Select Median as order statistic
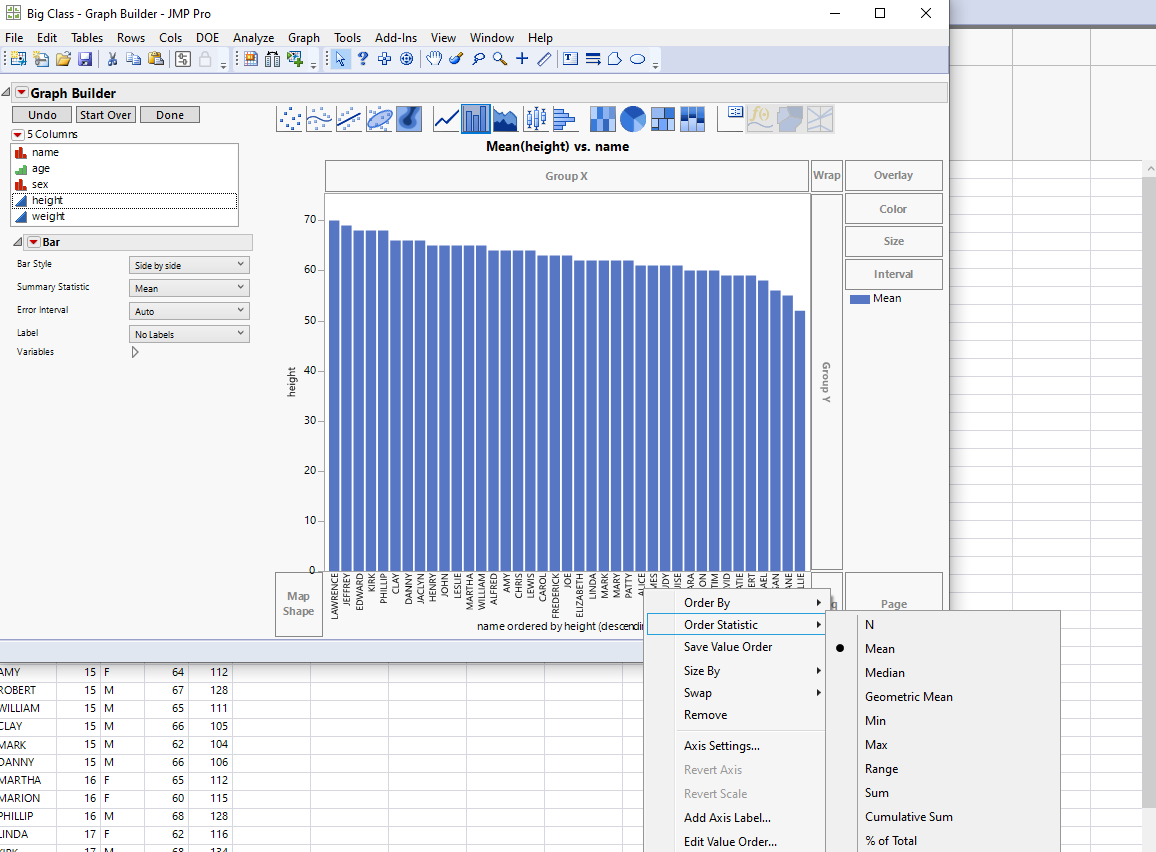The width and height of the screenshot is (1156, 852). tap(884, 673)
